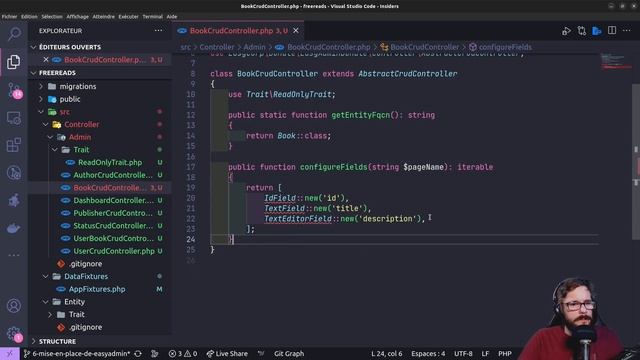The height and width of the screenshot is (360, 640).
Task: Synchronize changes icon in status bar
Action: point(138,353)
